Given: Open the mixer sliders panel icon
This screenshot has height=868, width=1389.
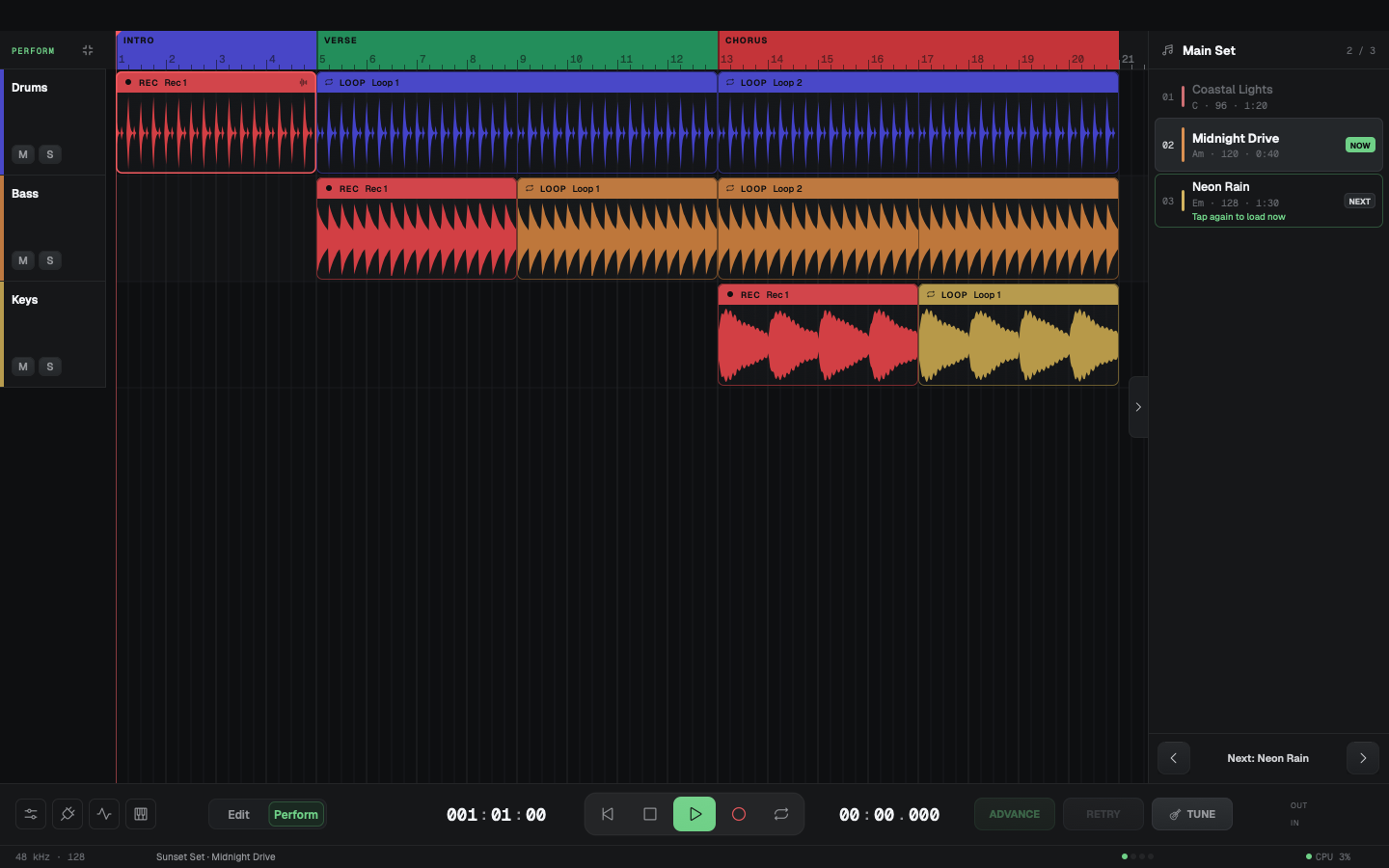Looking at the screenshot, I should coord(31,814).
